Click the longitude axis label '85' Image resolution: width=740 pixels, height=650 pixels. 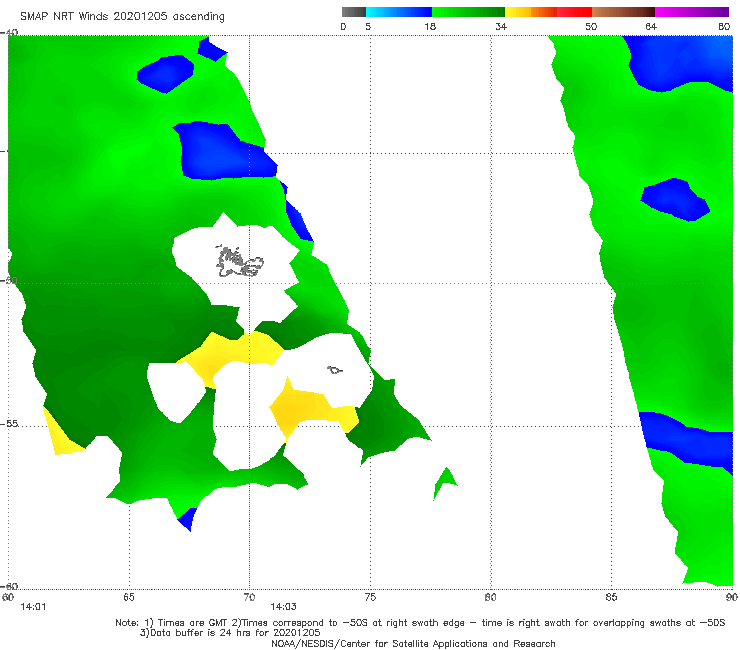pos(611,597)
